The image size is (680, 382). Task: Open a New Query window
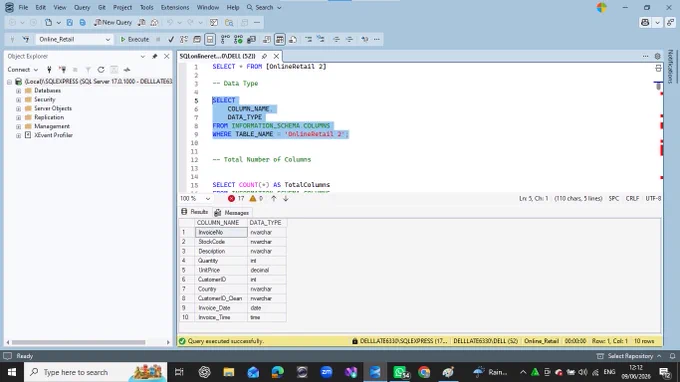(113, 23)
